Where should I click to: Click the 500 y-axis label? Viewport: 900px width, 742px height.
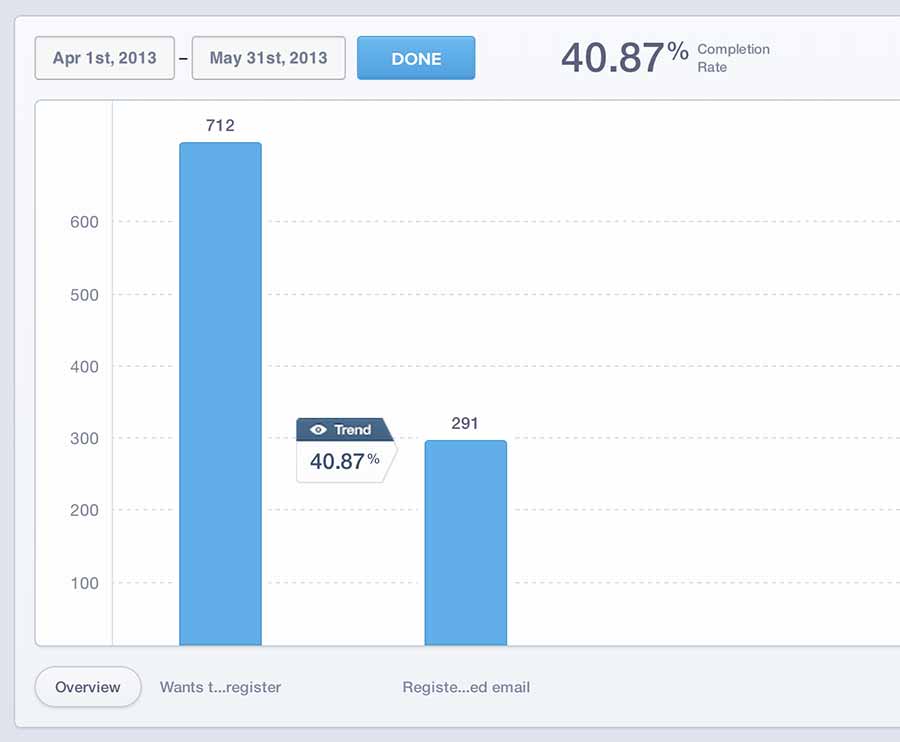pyautogui.click(x=84, y=295)
